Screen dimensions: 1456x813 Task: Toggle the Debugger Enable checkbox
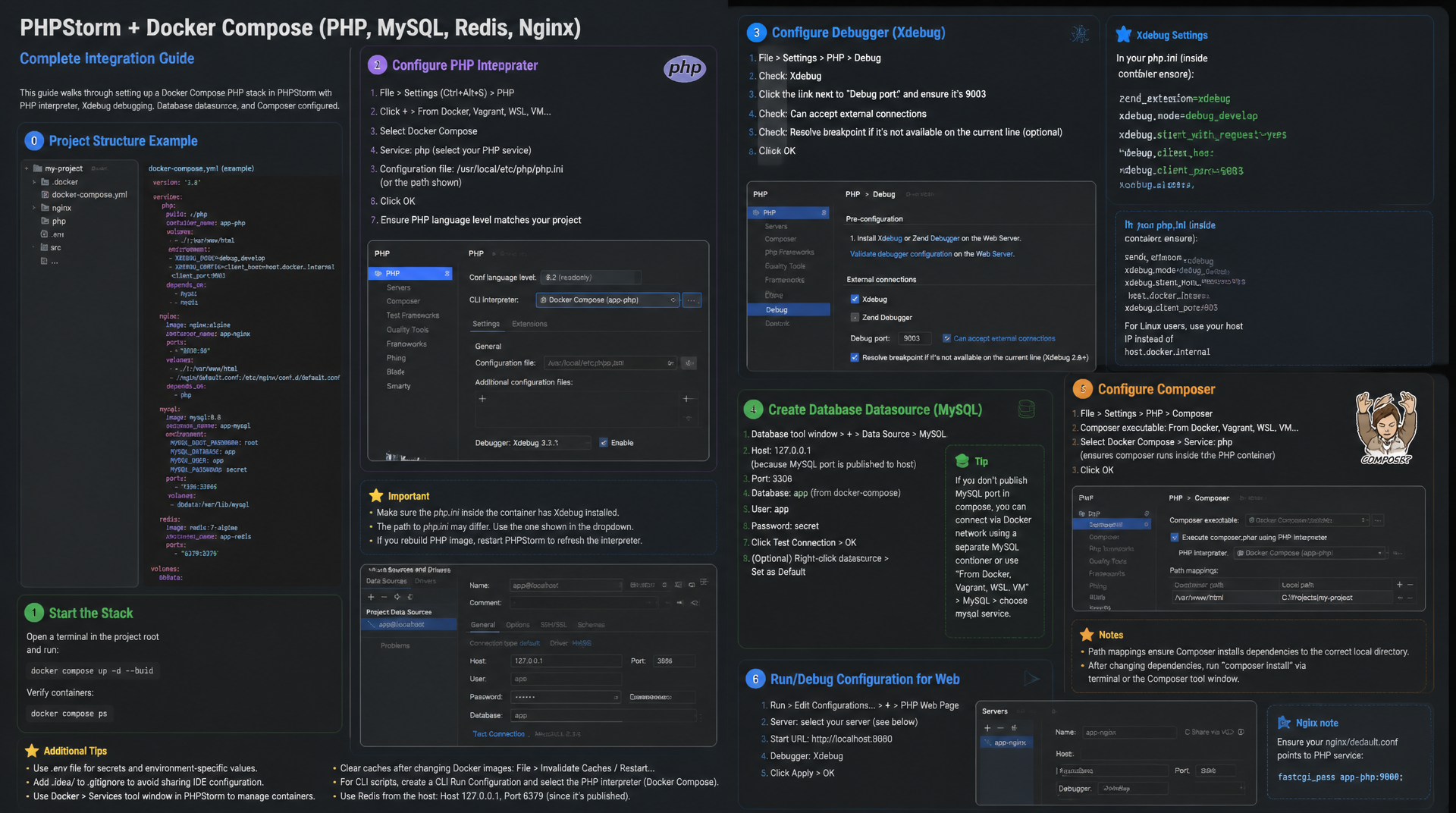pyautogui.click(x=604, y=443)
